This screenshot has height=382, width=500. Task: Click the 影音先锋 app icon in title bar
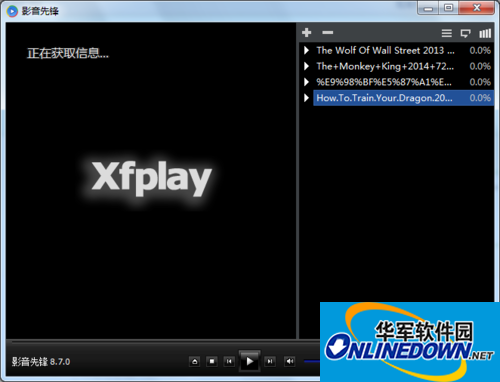[x=12, y=11]
